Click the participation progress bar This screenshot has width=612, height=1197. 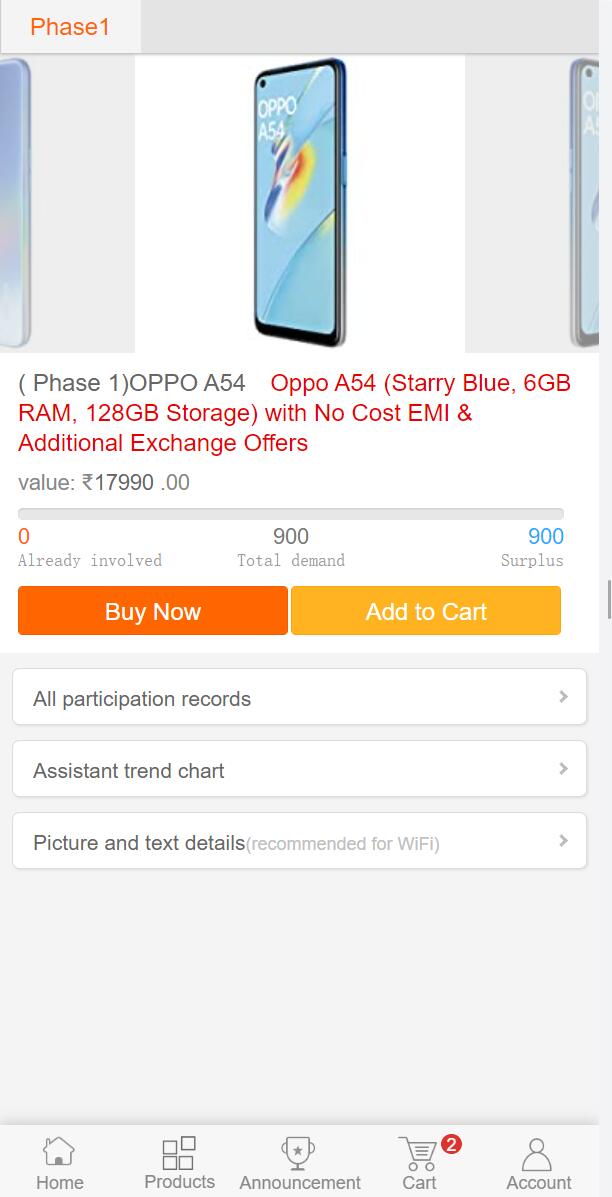tap(290, 514)
